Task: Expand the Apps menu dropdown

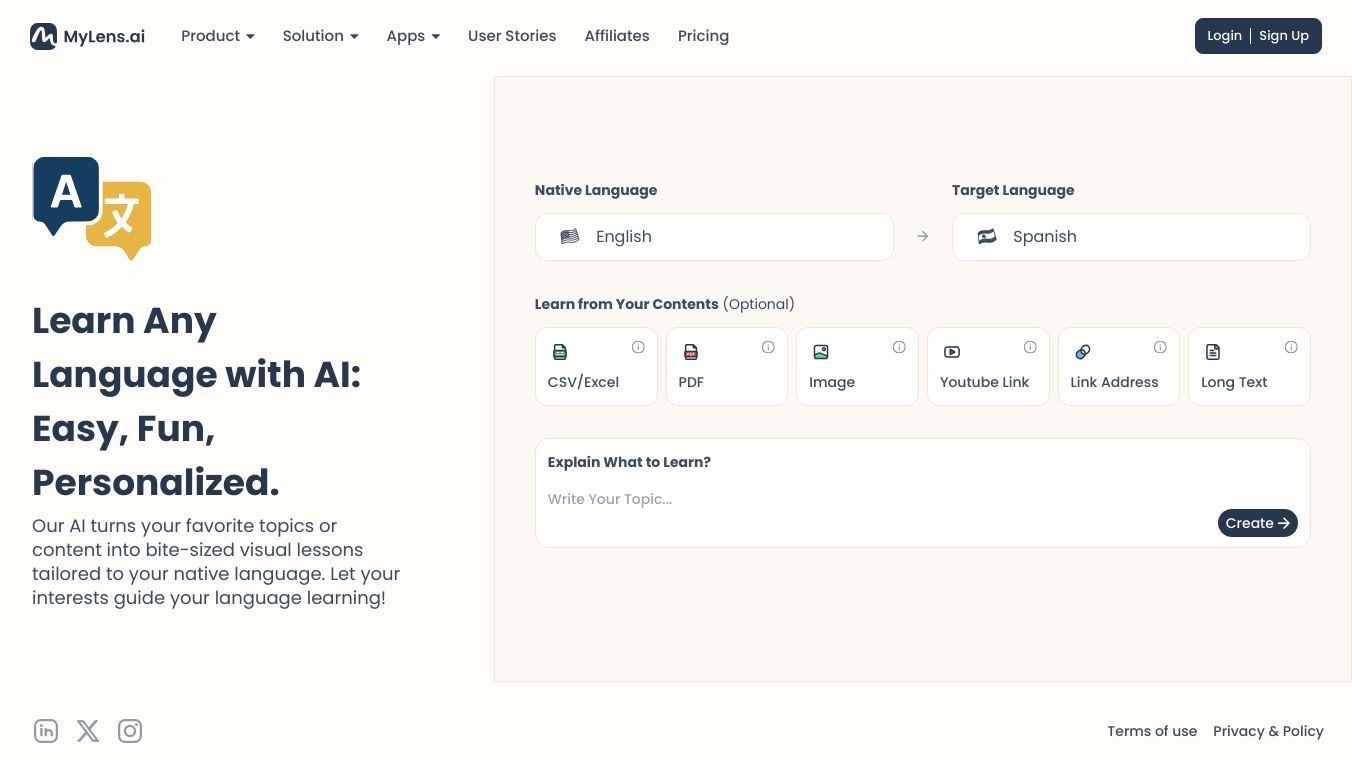Action: click(413, 36)
